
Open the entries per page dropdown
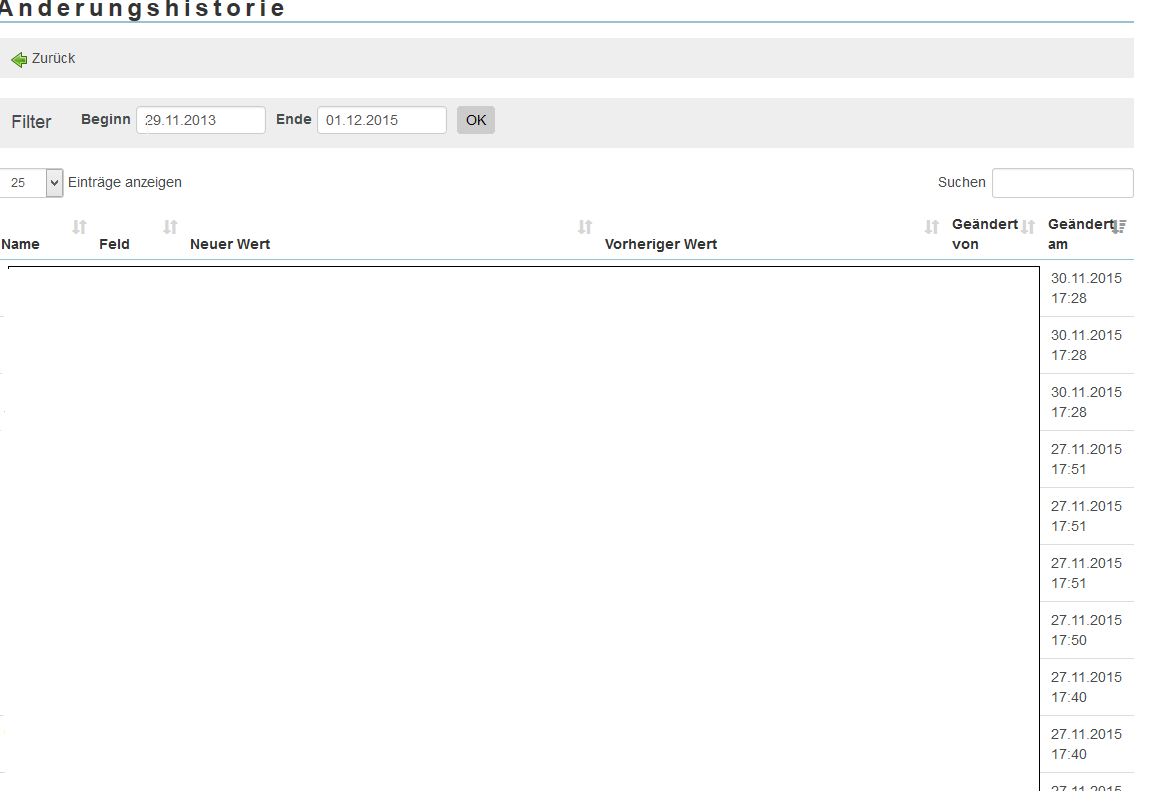(x=31, y=183)
